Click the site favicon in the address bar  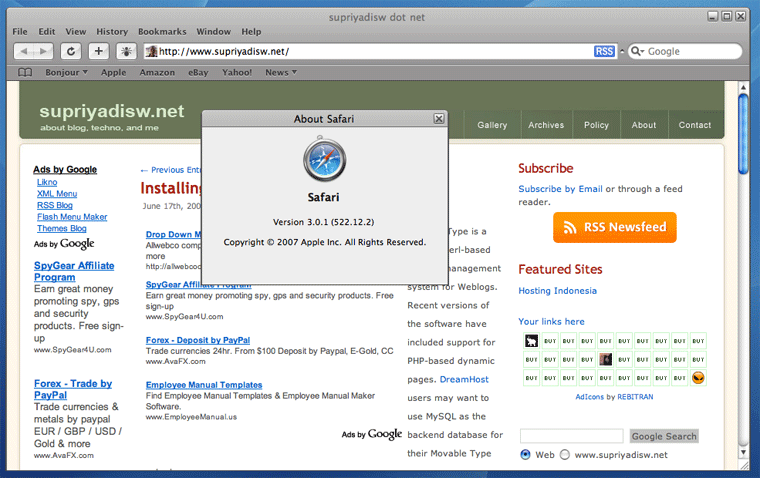tap(152, 51)
